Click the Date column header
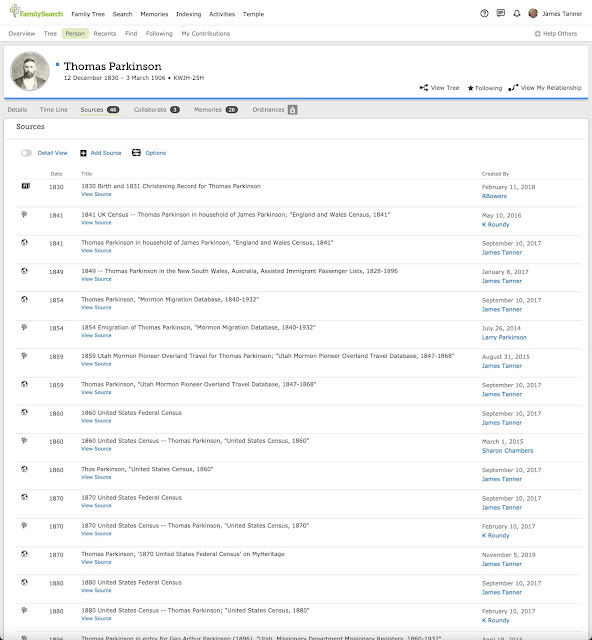The width and height of the screenshot is (592, 640). [56, 174]
